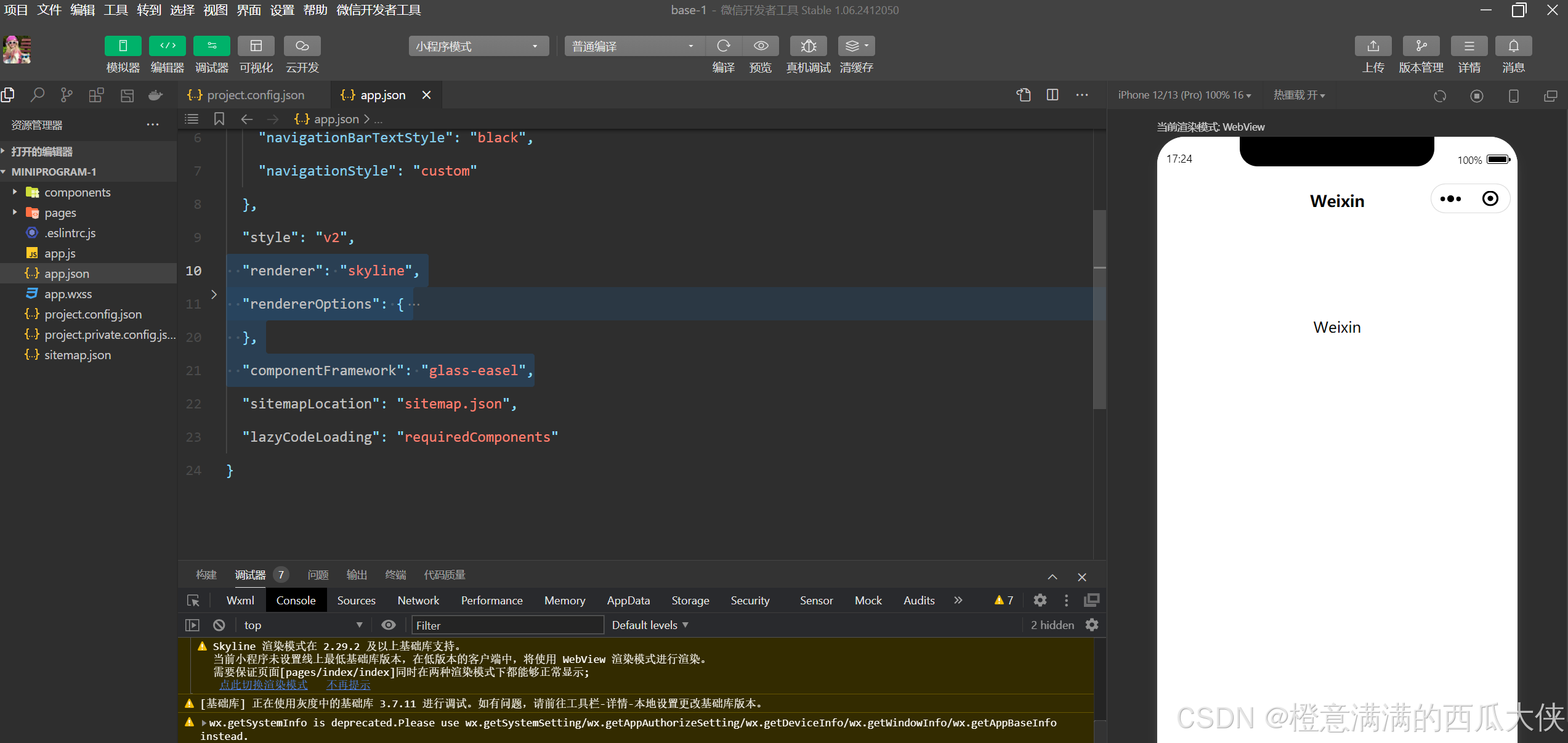Toggle the simulator panel button
Screen dimensions: 1568x743
click(x=123, y=46)
